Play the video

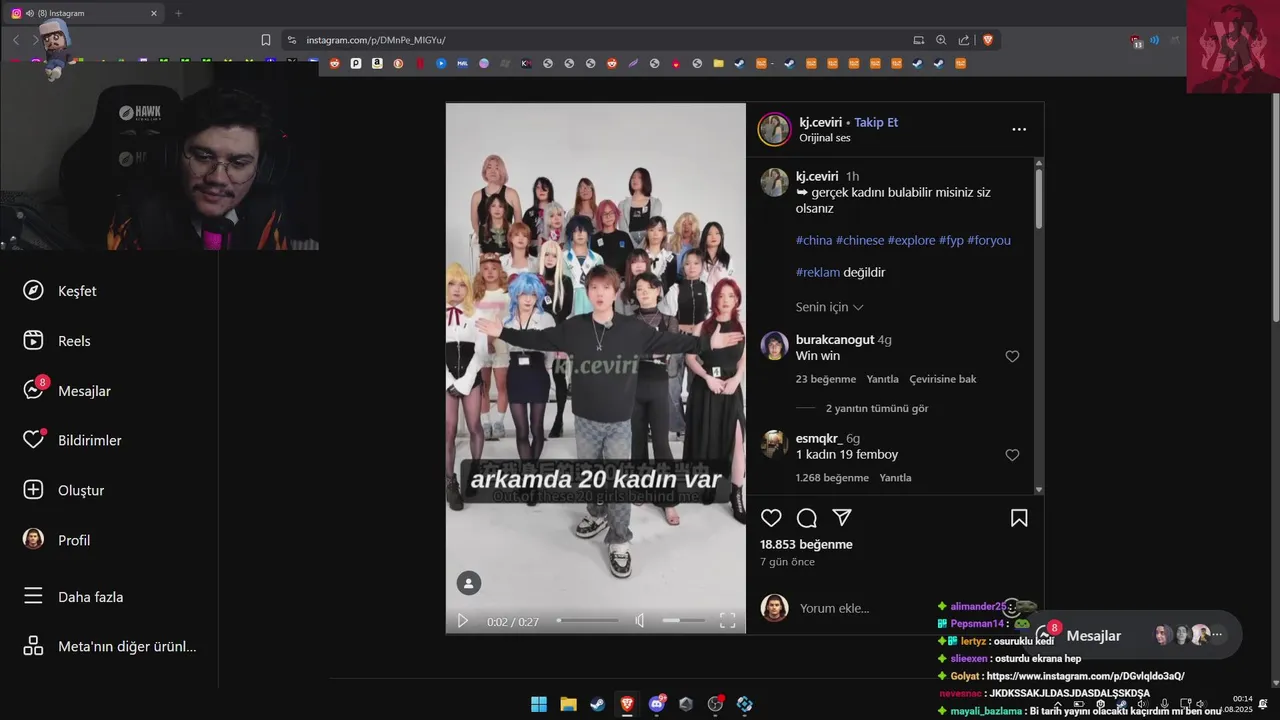463,621
